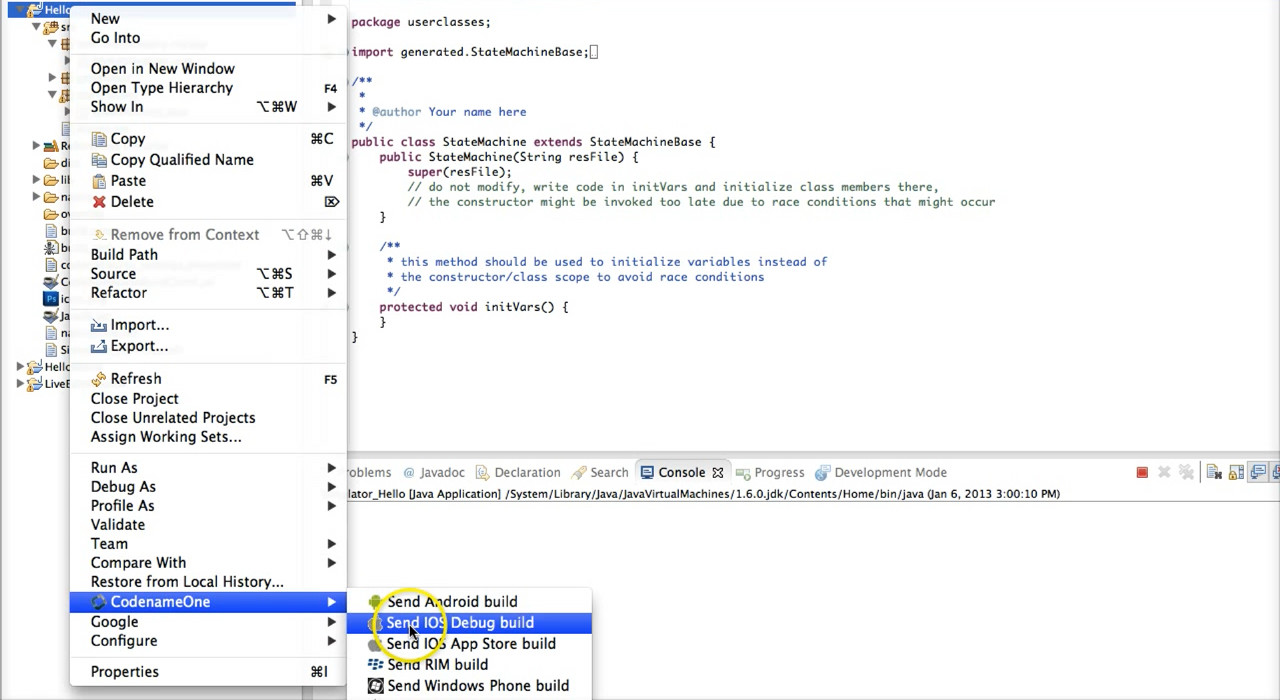The width and height of the screenshot is (1280, 700).
Task: Choose Send iOS App Store build
Action: pyautogui.click(x=469, y=644)
